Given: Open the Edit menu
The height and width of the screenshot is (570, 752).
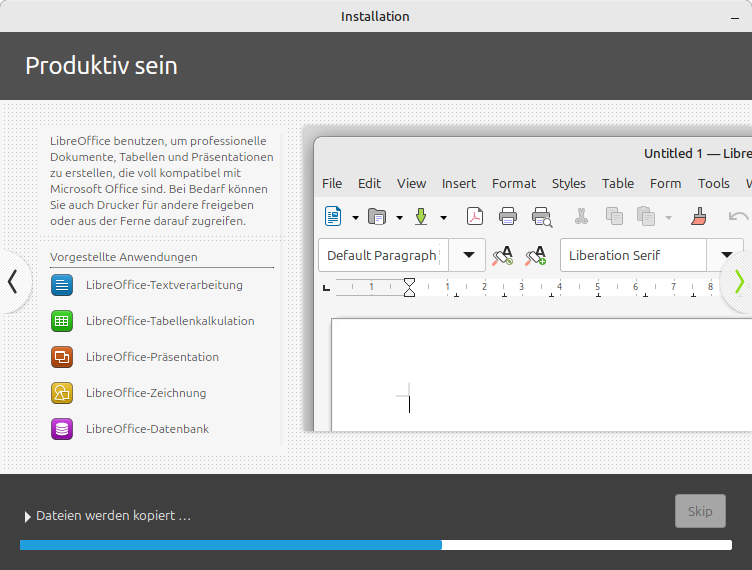Looking at the screenshot, I should pos(369,184).
